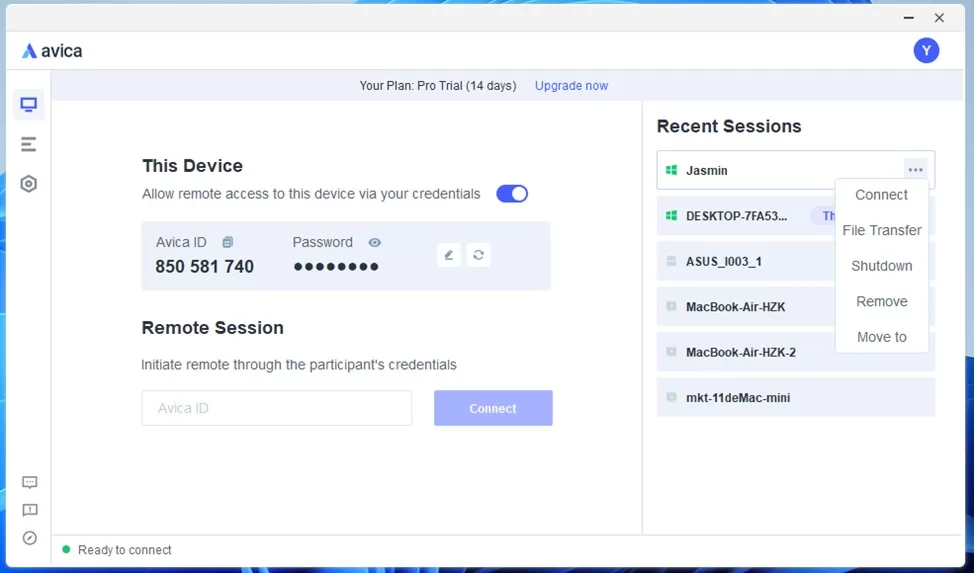Click the Connect button under Remote Session
Viewport: 975px width, 573px height.
(x=493, y=408)
